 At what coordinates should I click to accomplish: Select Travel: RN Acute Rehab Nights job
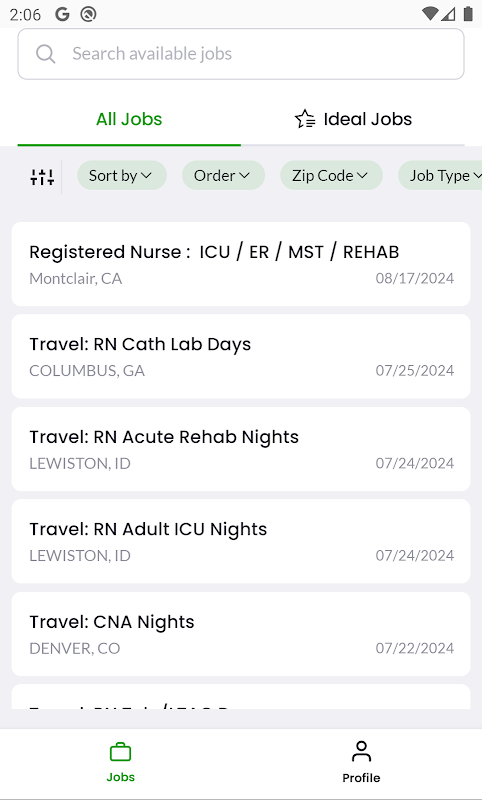coord(241,449)
